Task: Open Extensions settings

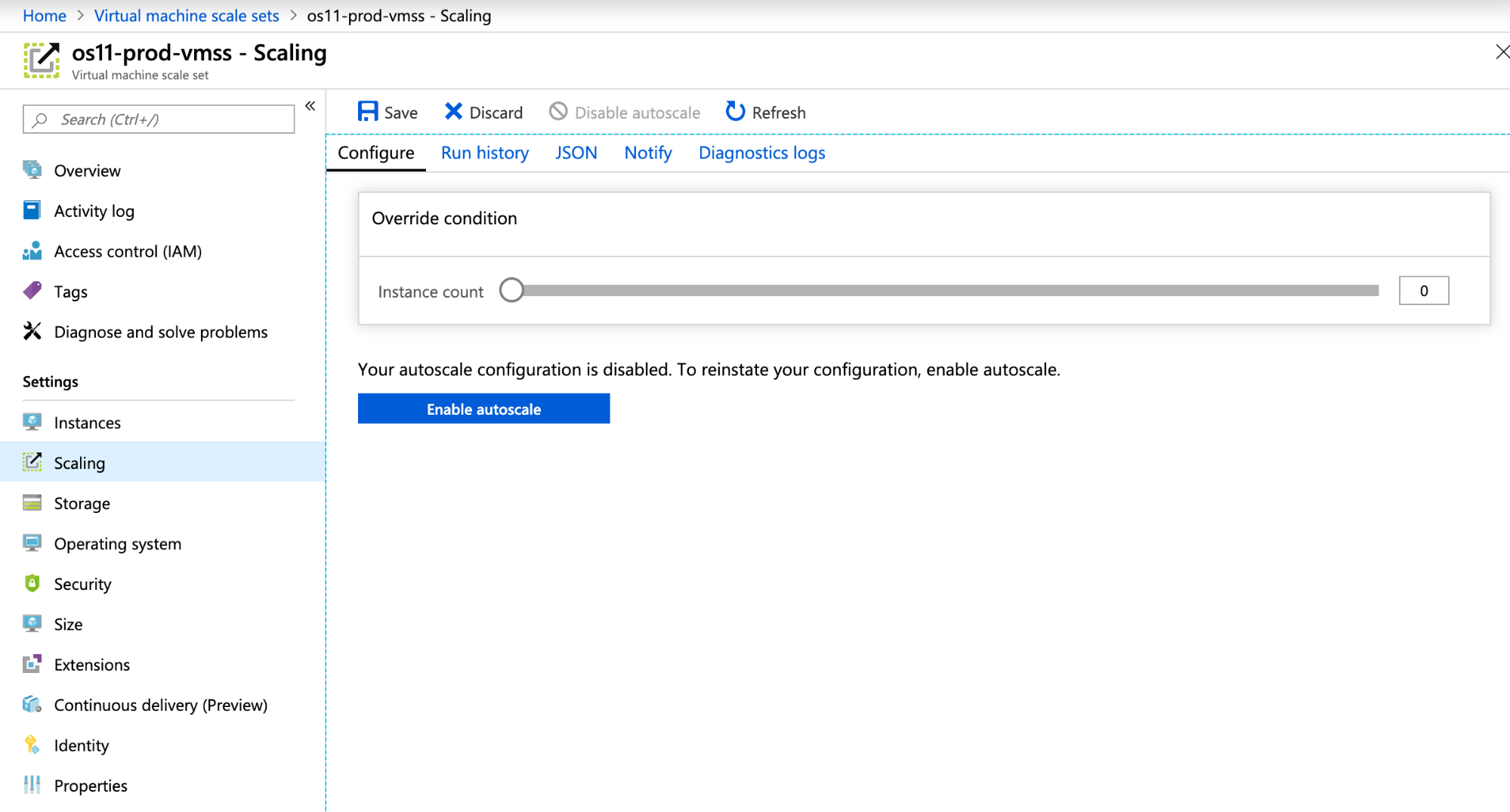Action: click(x=91, y=664)
